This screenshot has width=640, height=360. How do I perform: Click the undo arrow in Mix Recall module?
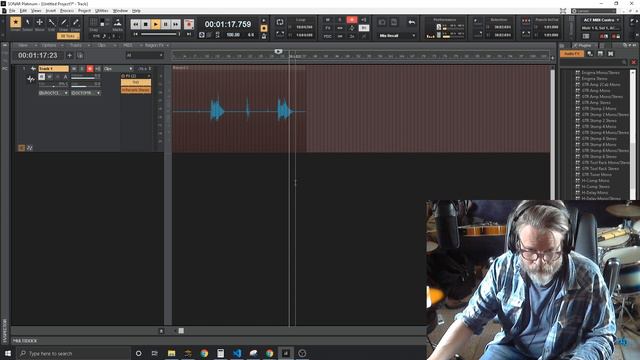(411, 22)
